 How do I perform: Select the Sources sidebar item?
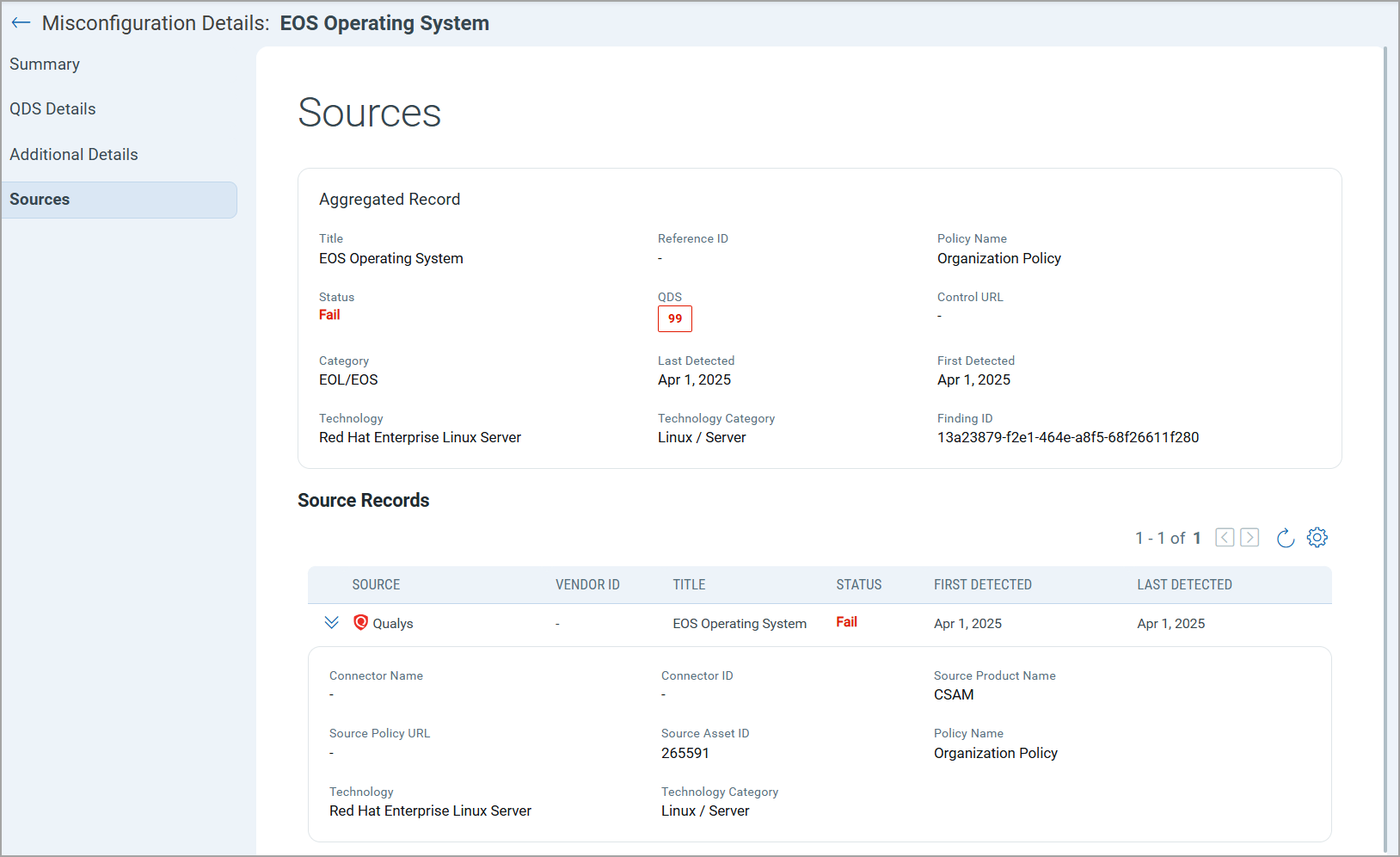[119, 200]
